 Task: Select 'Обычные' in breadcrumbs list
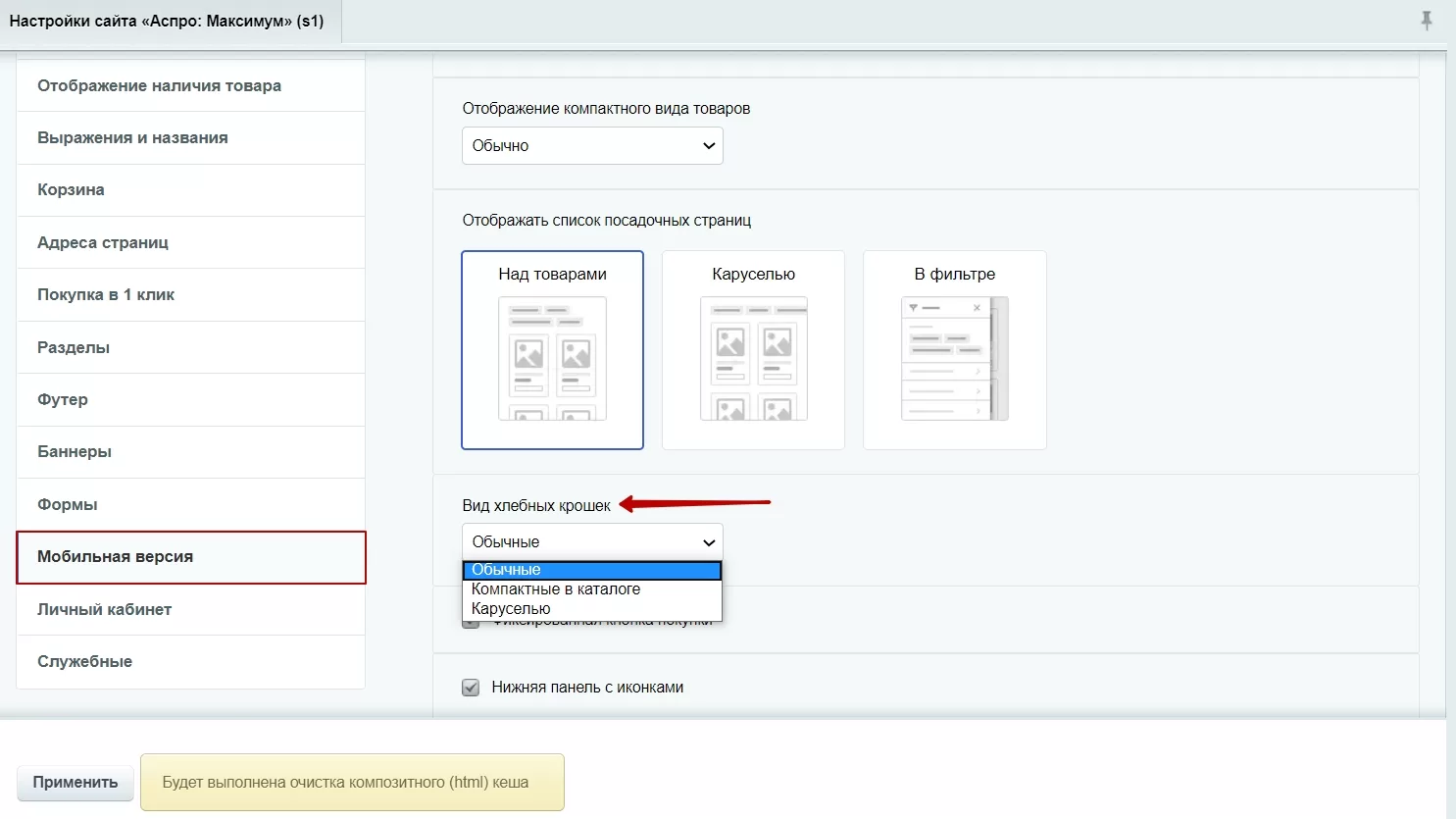pos(592,570)
